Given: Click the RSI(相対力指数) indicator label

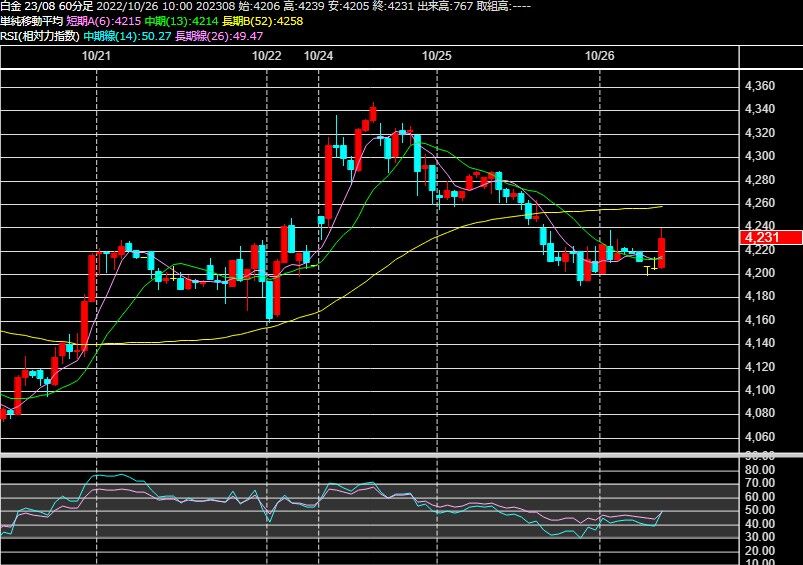Looking at the screenshot, I should [x=40, y=36].
